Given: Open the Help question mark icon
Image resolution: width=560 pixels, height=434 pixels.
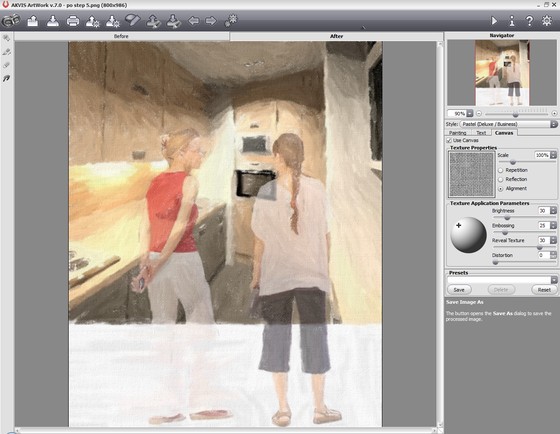Looking at the screenshot, I should 529,21.
